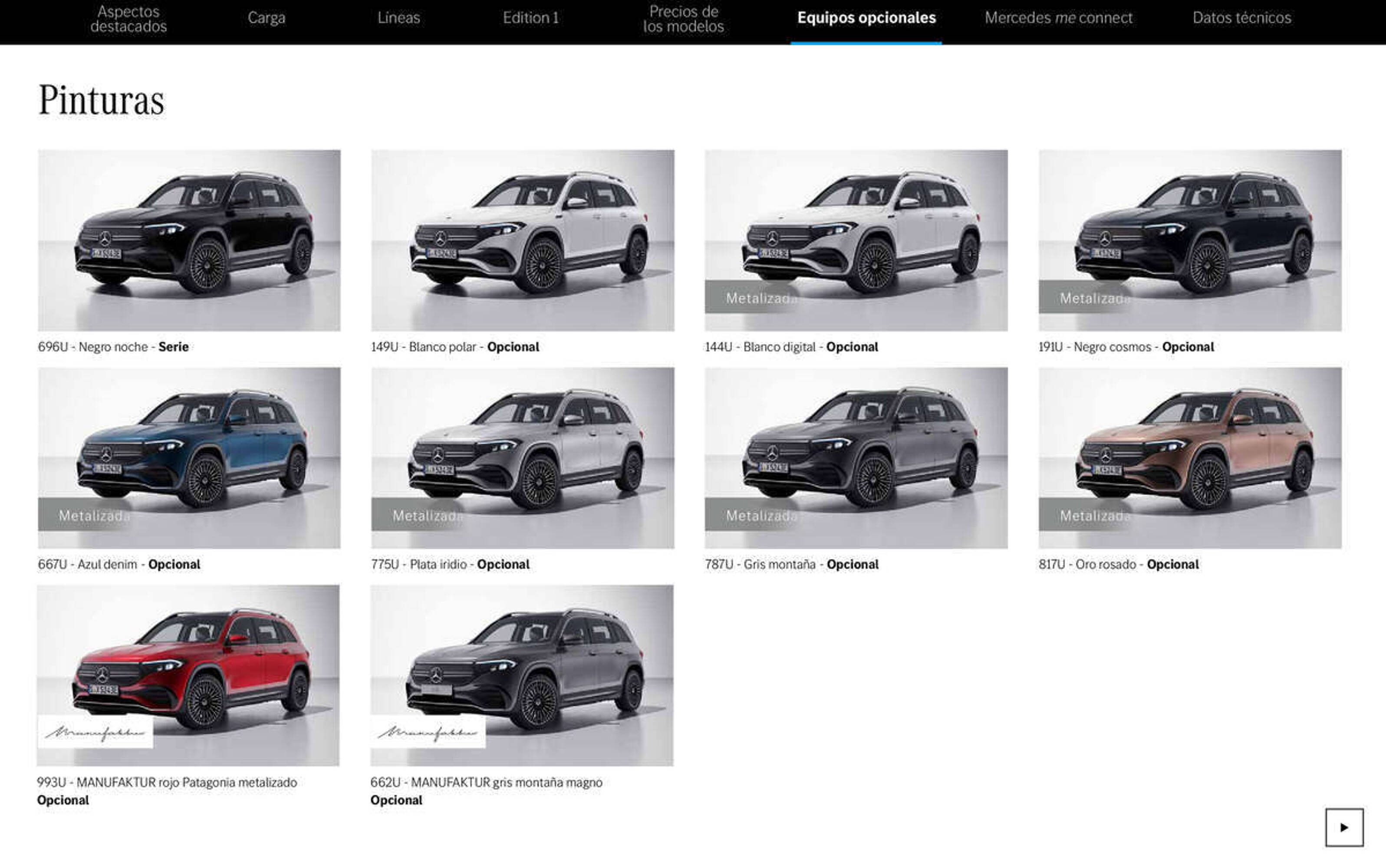Screen dimensions: 1386x868
Task: Click the Metalizada badge on Negro cosmos
Action: click(x=1086, y=297)
